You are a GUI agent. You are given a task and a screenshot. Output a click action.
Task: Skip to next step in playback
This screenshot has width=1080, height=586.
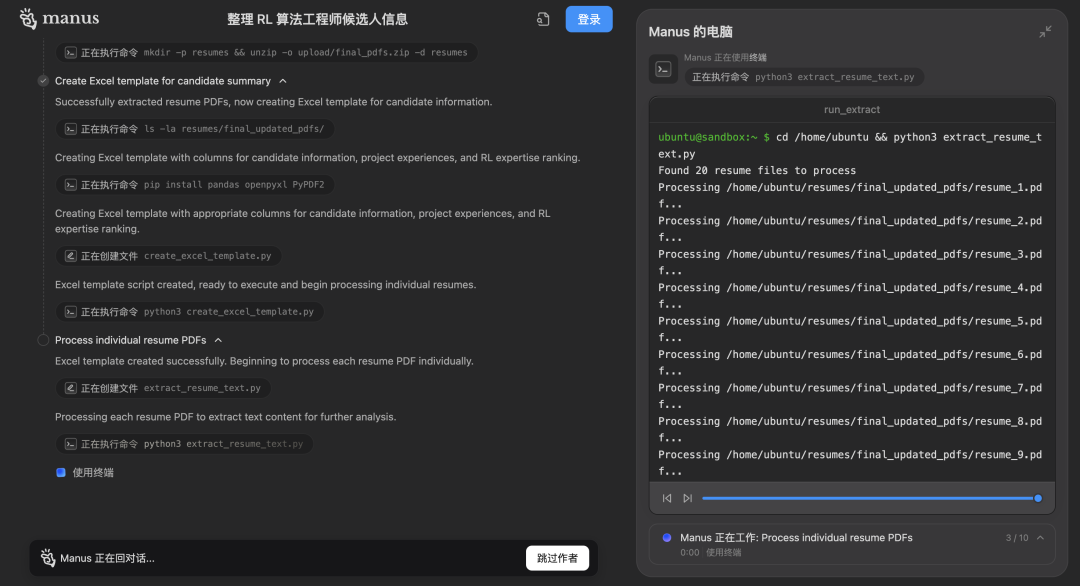click(x=687, y=498)
